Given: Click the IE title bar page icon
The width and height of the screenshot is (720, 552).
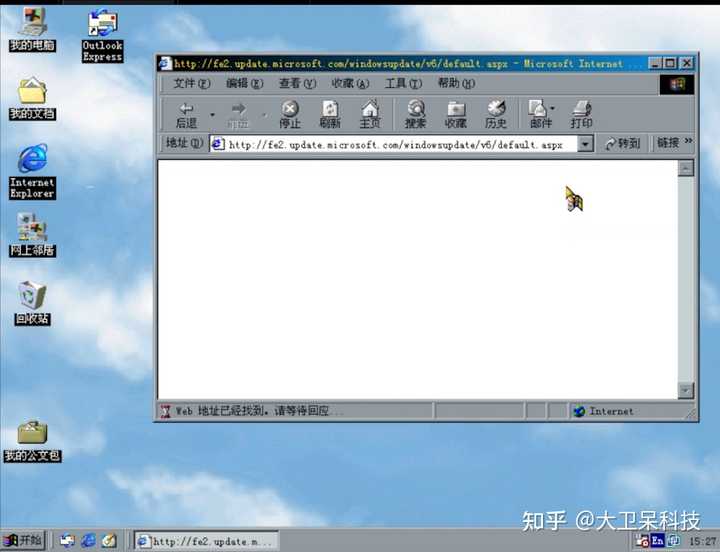Looking at the screenshot, I should (x=165, y=63).
